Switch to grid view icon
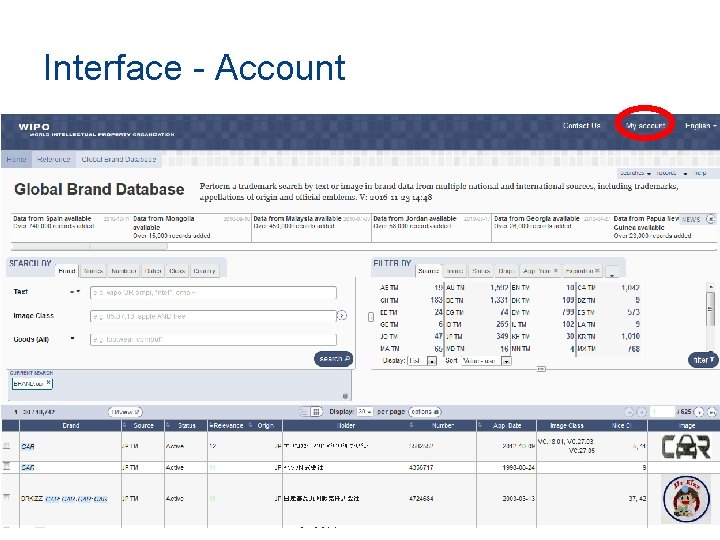The height and width of the screenshot is (540, 720). (x=316, y=412)
